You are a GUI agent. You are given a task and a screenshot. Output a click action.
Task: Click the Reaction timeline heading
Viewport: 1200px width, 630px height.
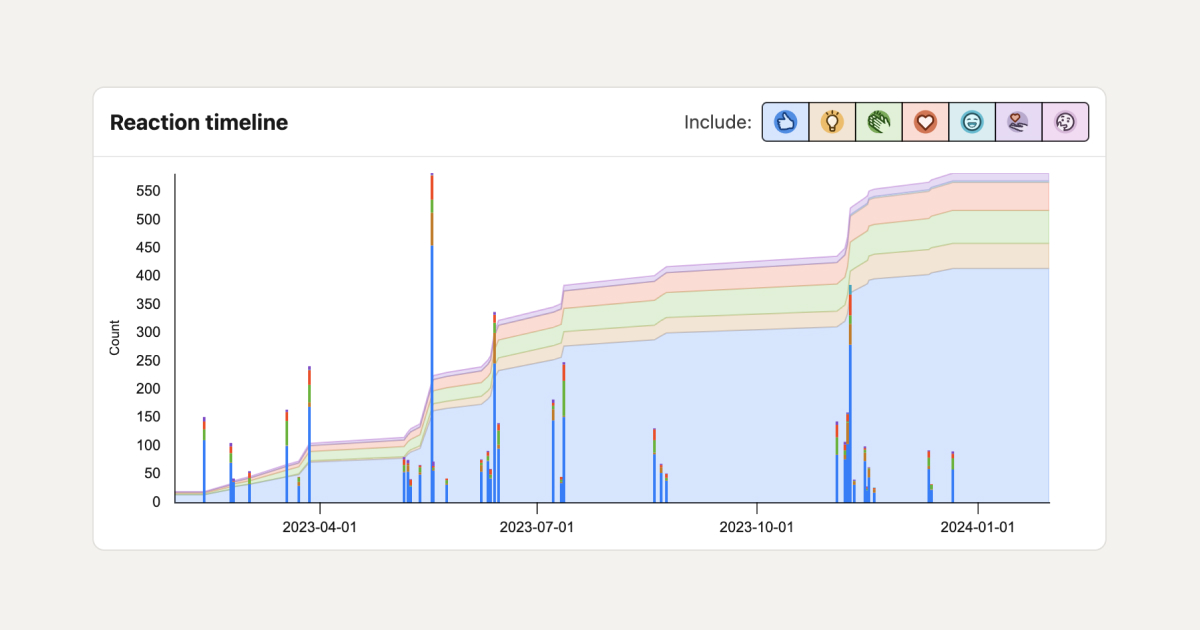pos(198,122)
